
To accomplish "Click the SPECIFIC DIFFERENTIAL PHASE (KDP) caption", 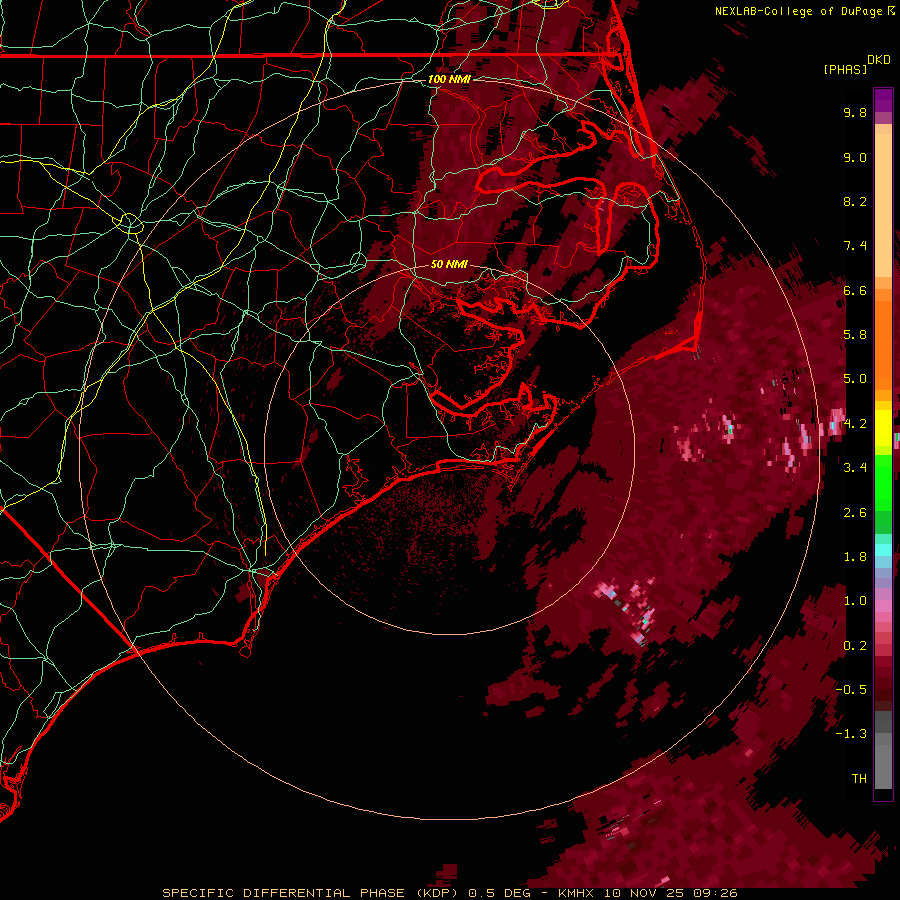I will [310, 893].
